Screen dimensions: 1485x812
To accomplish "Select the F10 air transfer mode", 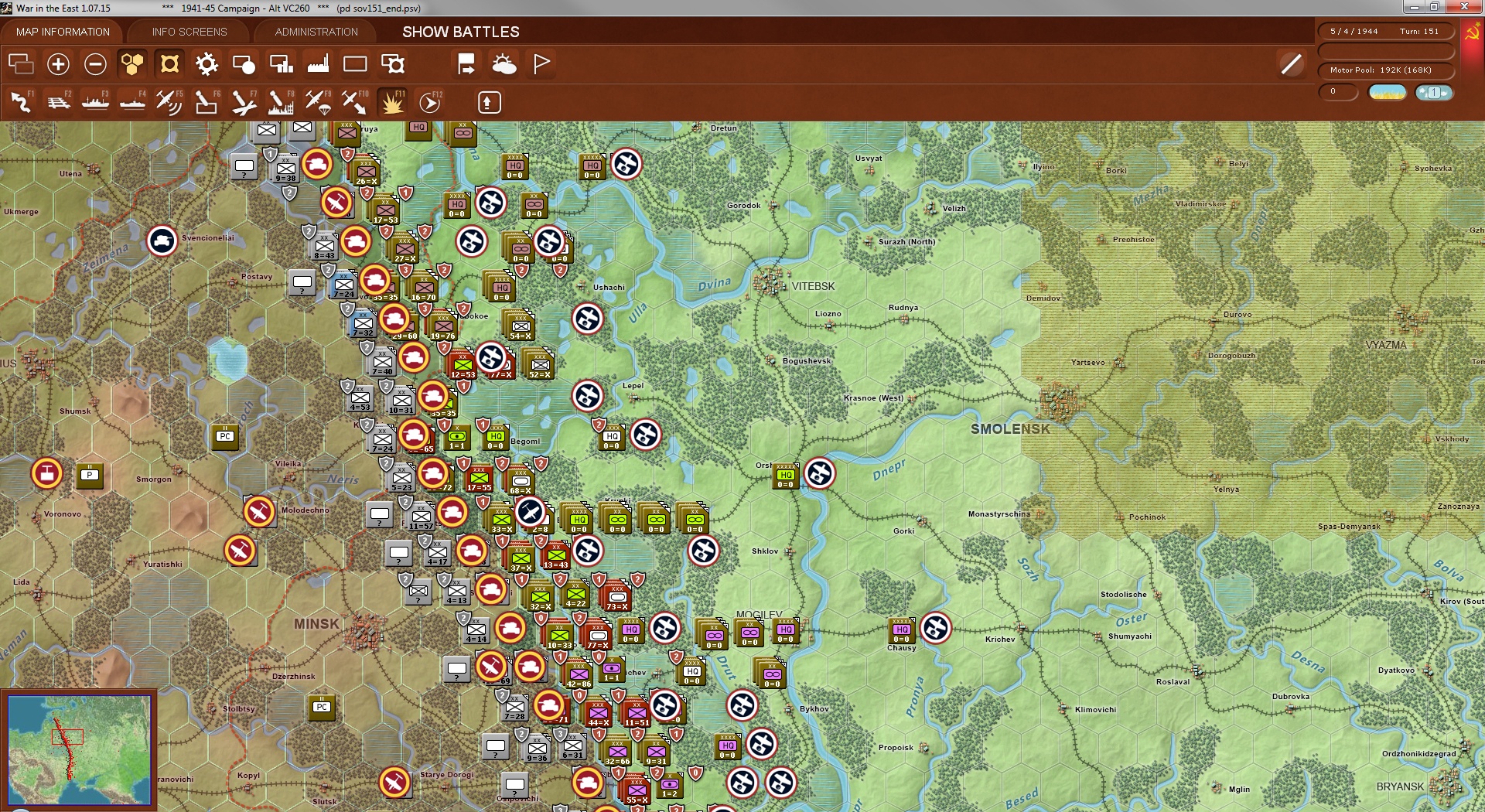I will click(x=355, y=102).
